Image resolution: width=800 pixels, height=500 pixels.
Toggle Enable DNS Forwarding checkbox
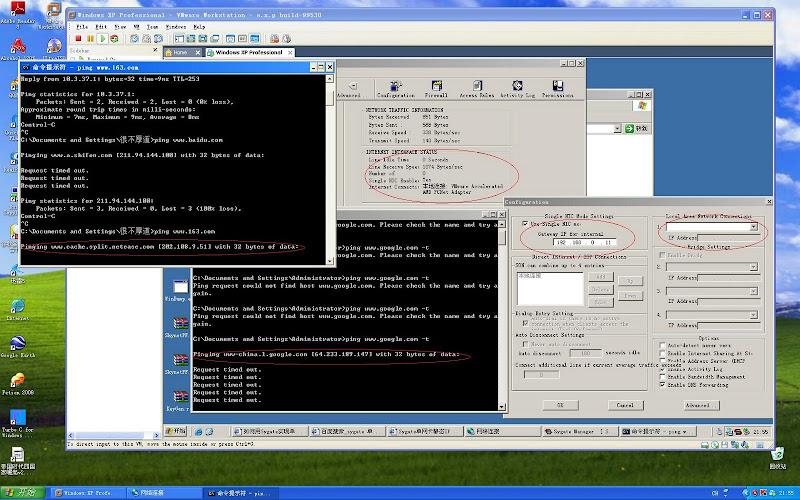[x=662, y=385]
